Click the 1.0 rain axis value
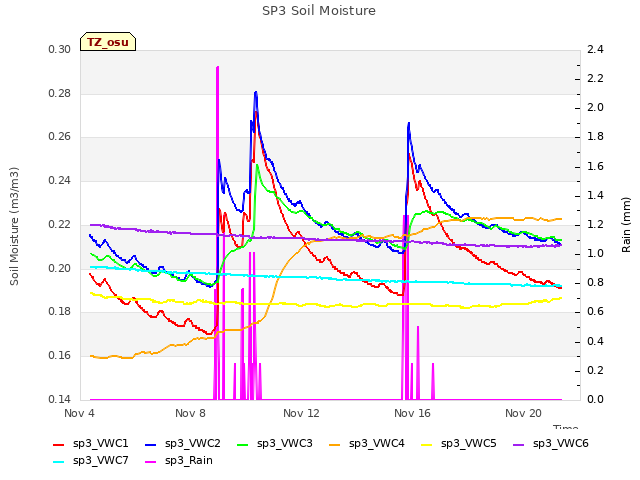 596,253
